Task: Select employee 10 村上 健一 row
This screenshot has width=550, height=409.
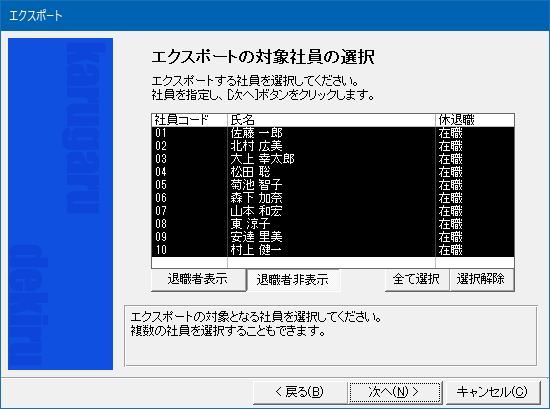Action: (x=333, y=250)
